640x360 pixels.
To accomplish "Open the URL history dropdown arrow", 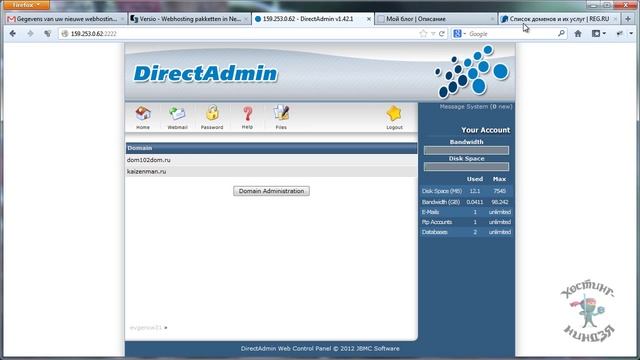I will (433, 34).
